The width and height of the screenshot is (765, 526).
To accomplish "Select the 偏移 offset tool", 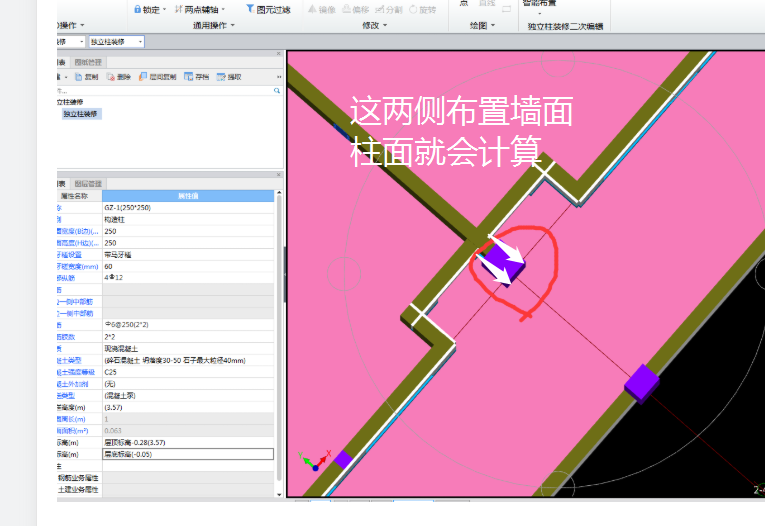I will (x=355, y=9).
